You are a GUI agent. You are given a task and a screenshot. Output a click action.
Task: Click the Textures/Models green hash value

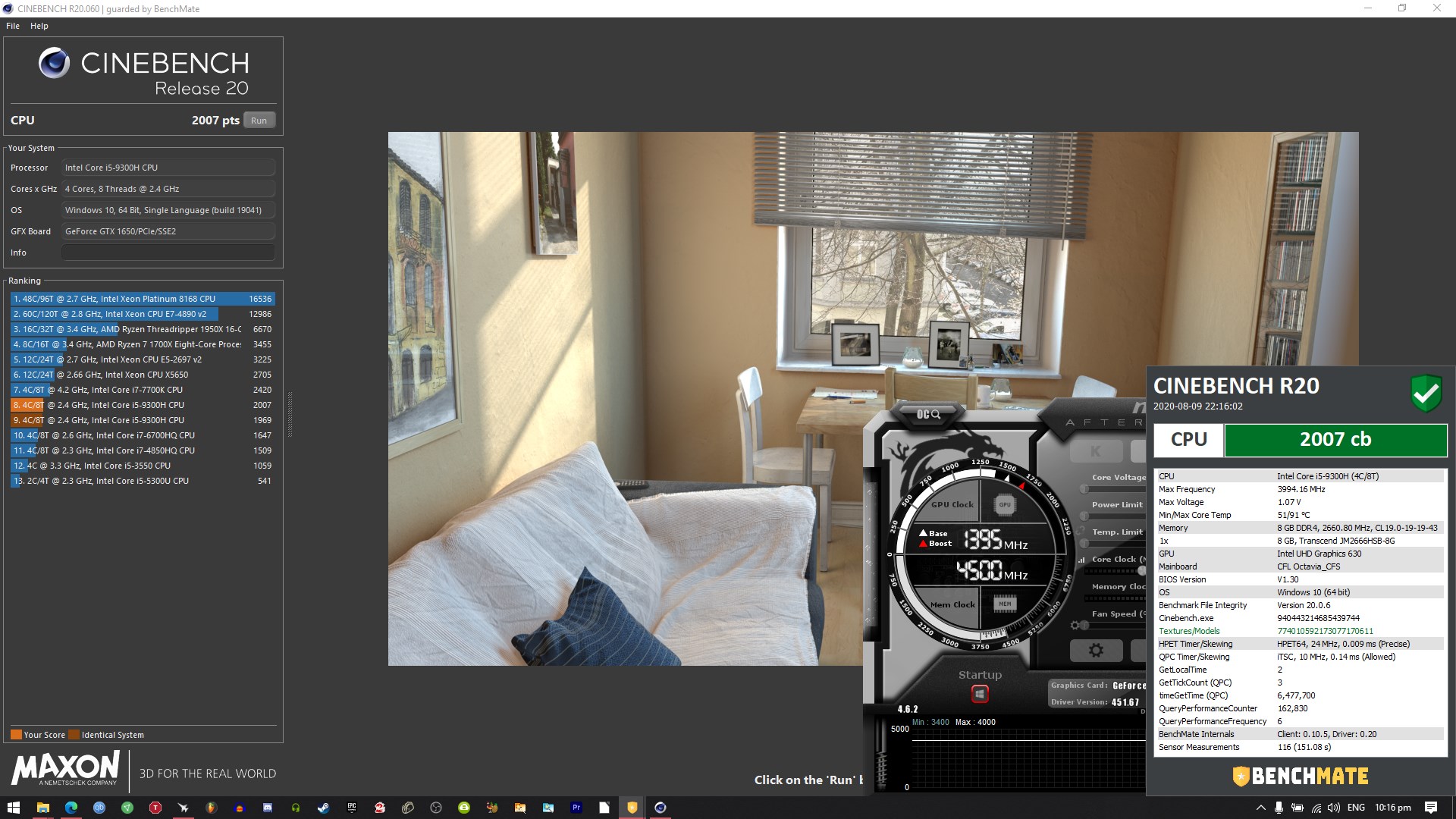point(1325,631)
